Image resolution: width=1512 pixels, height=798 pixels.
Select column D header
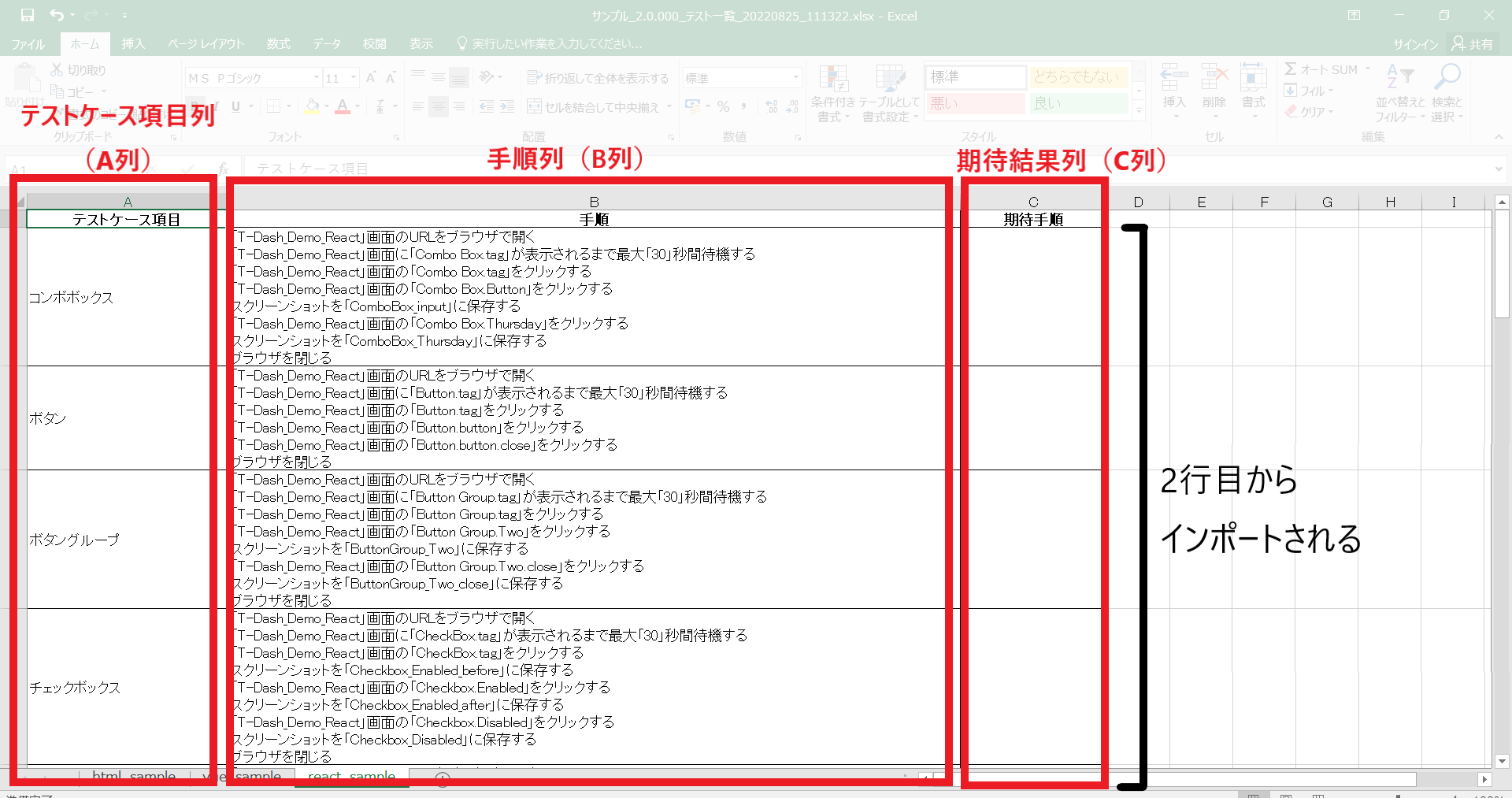[1138, 202]
